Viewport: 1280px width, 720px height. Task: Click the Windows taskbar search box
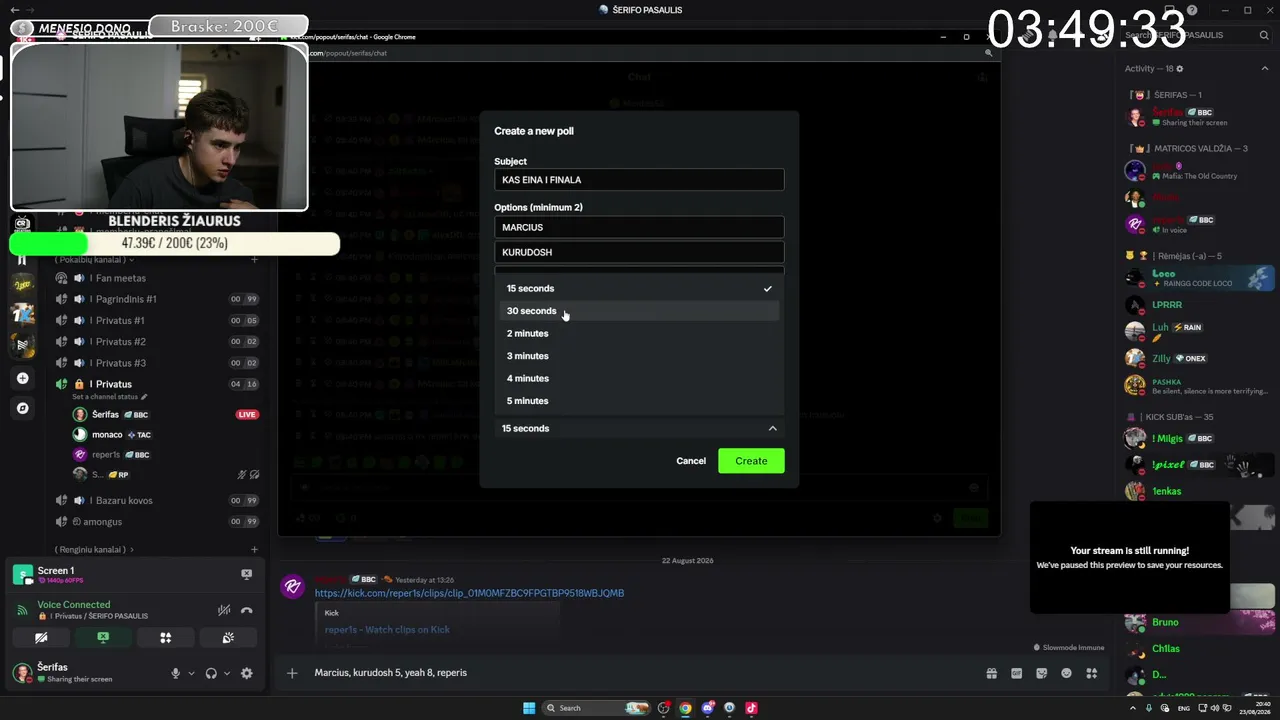(x=597, y=708)
